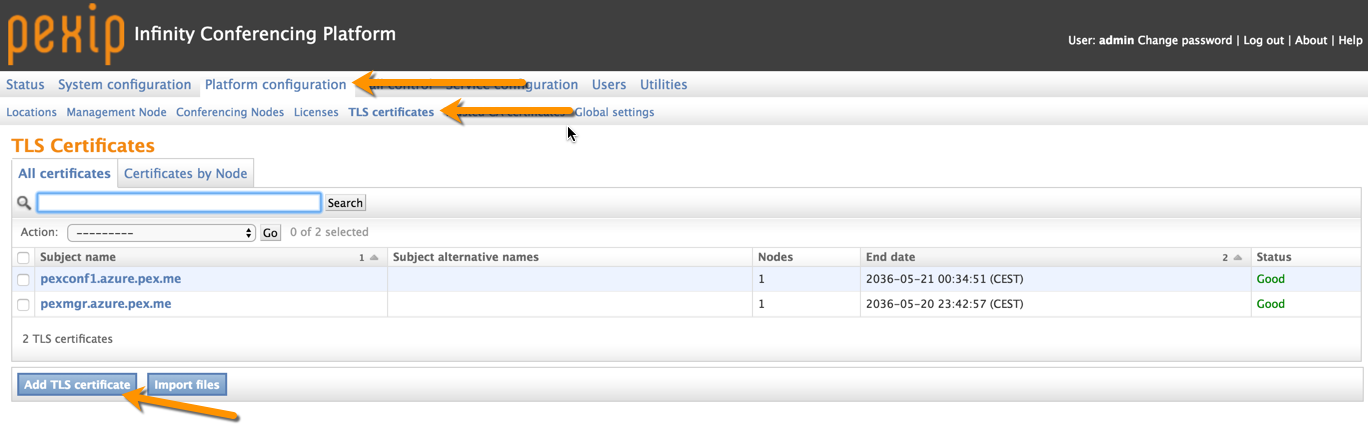This screenshot has height=425, width=1368.
Task: Open Platform configuration menu
Action: coord(275,85)
